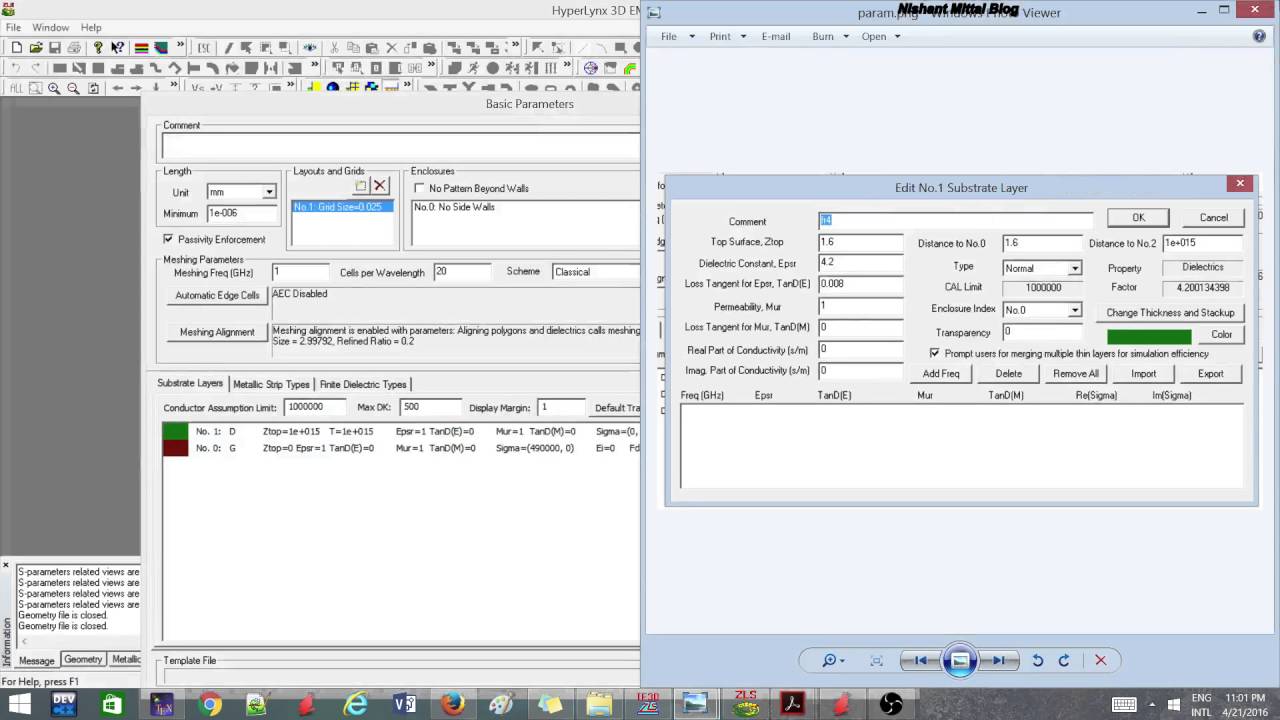The width and height of the screenshot is (1280, 720).
Task: Enable No Pattern Beyond Walls checkbox
Action: (420, 188)
